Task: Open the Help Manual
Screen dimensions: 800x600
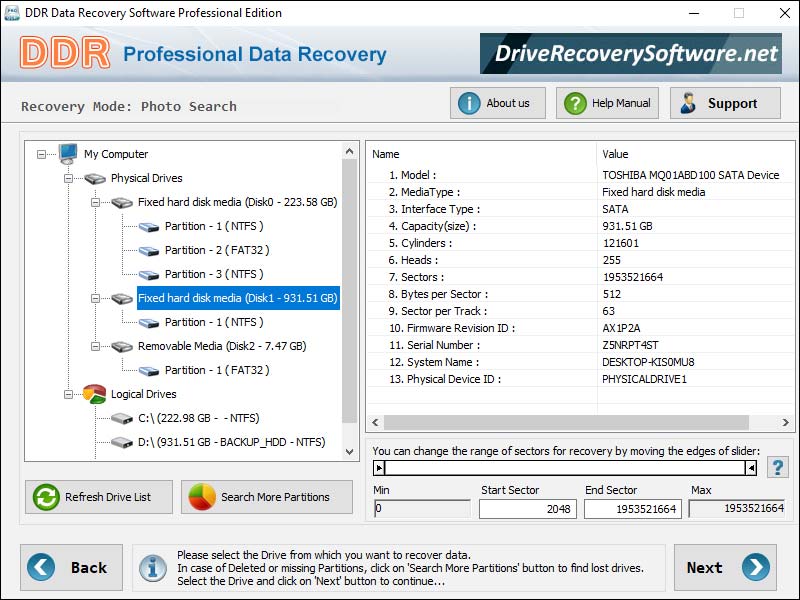Action: click(x=607, y=103)
